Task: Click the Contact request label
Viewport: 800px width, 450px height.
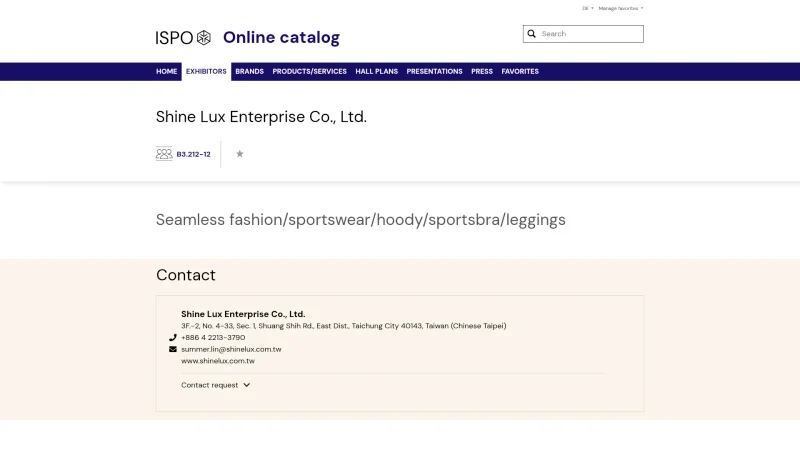Action: (x=209, y=385)
